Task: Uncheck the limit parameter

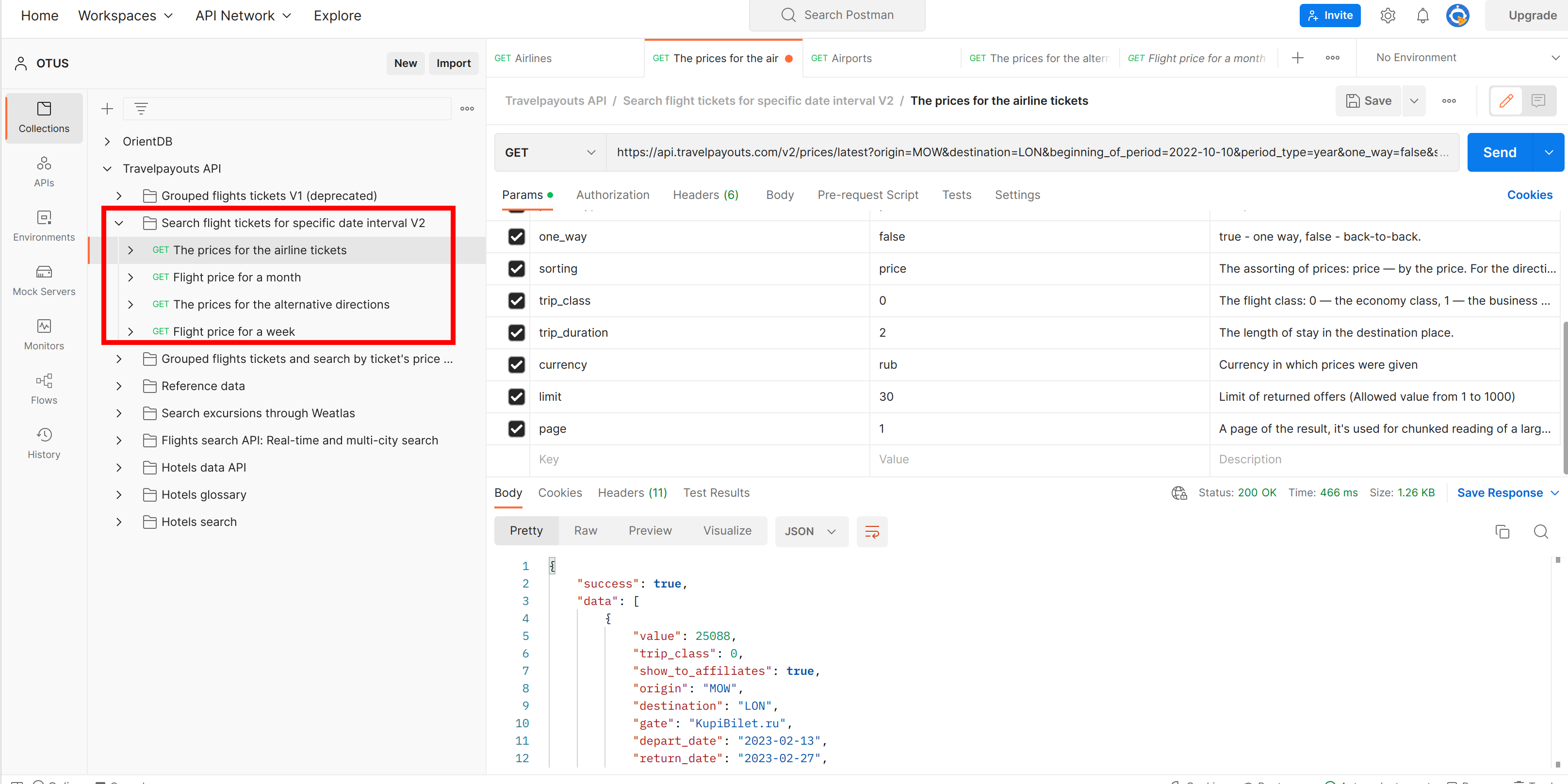Action: pyautogui.click(x=516, y=396)
